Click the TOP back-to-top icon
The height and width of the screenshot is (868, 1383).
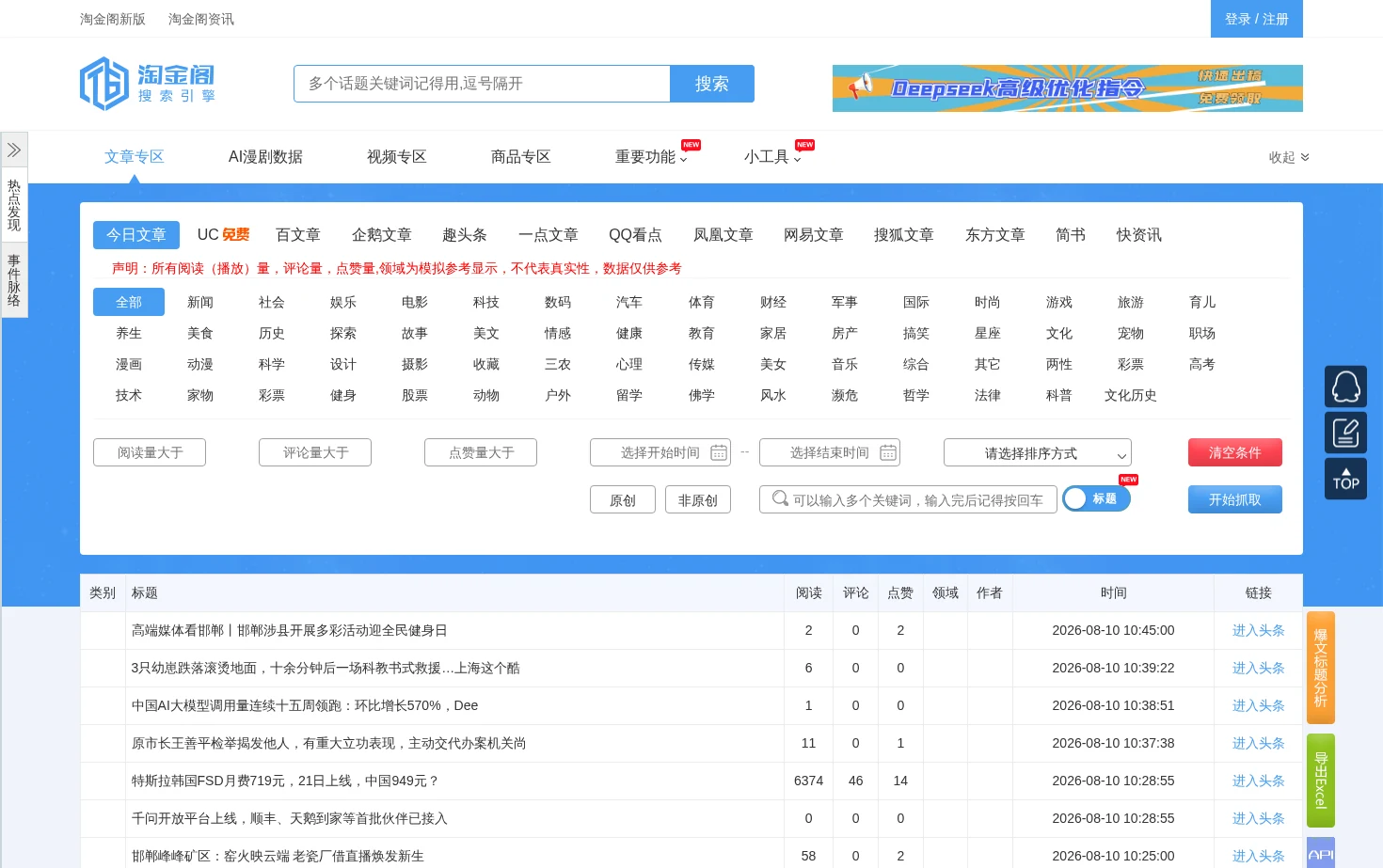(1345, 479)
